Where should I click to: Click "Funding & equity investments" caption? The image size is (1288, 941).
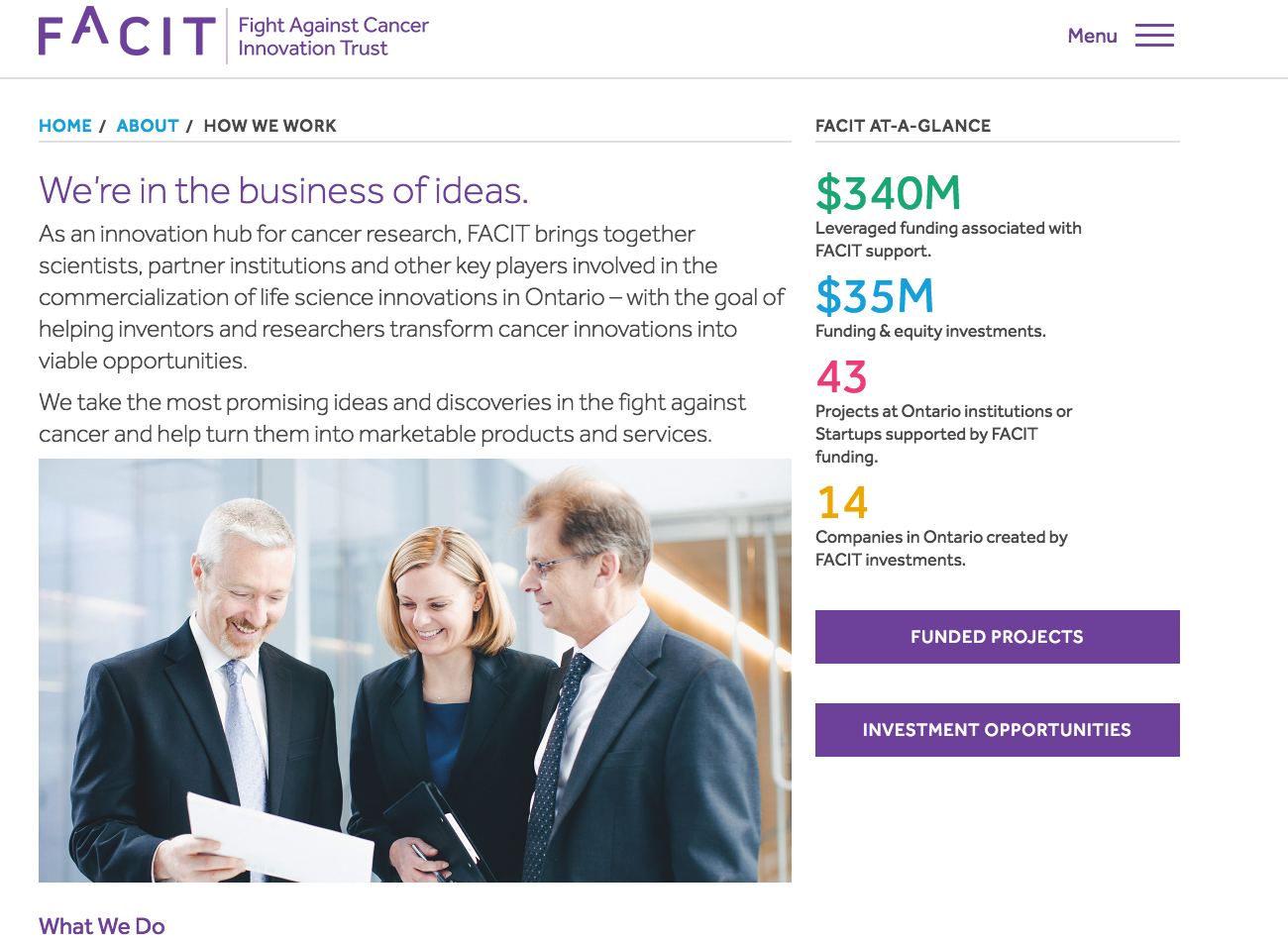[x=930, y=331]
